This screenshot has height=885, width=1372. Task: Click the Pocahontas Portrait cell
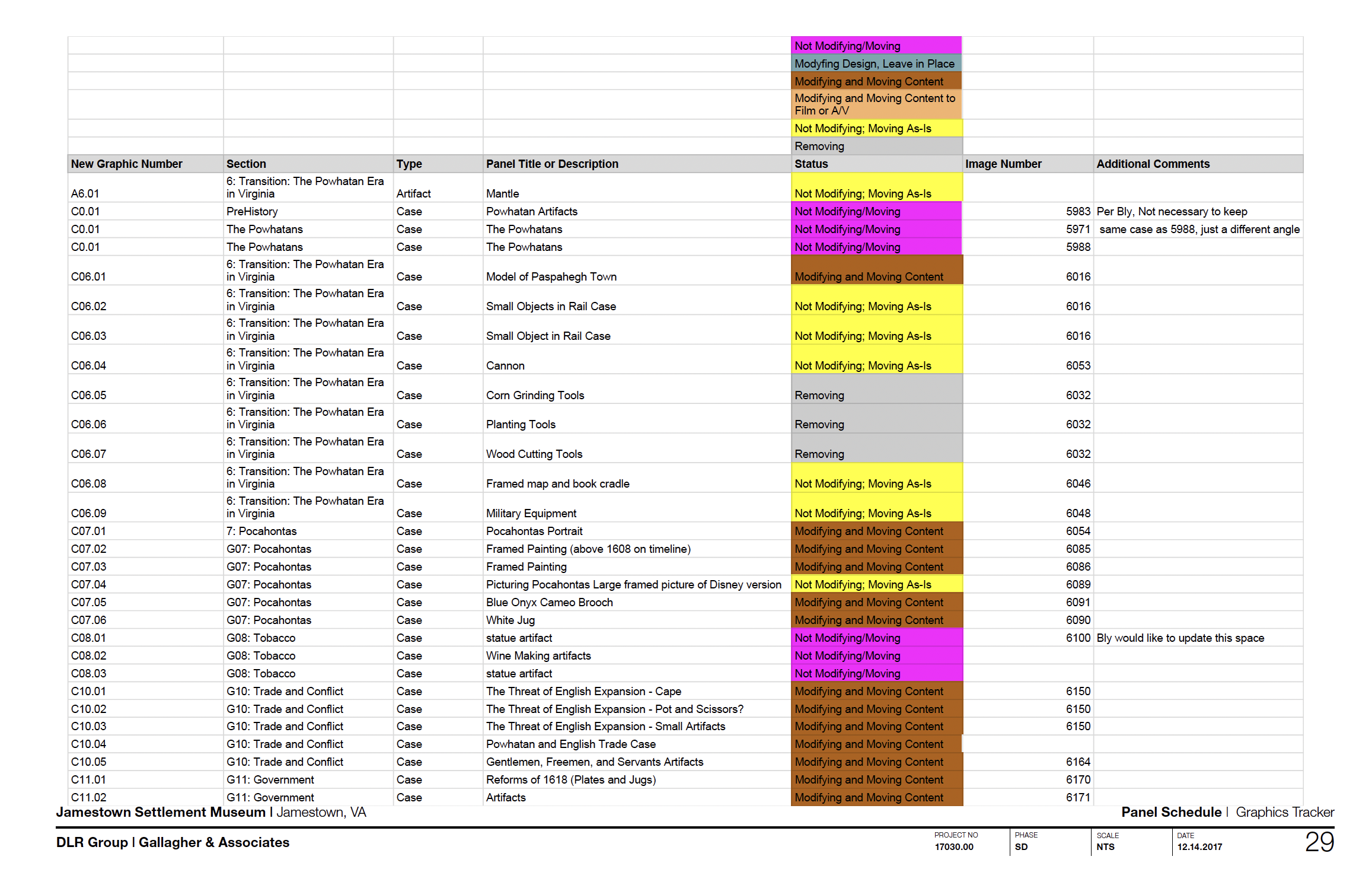[x=534, y=531]
